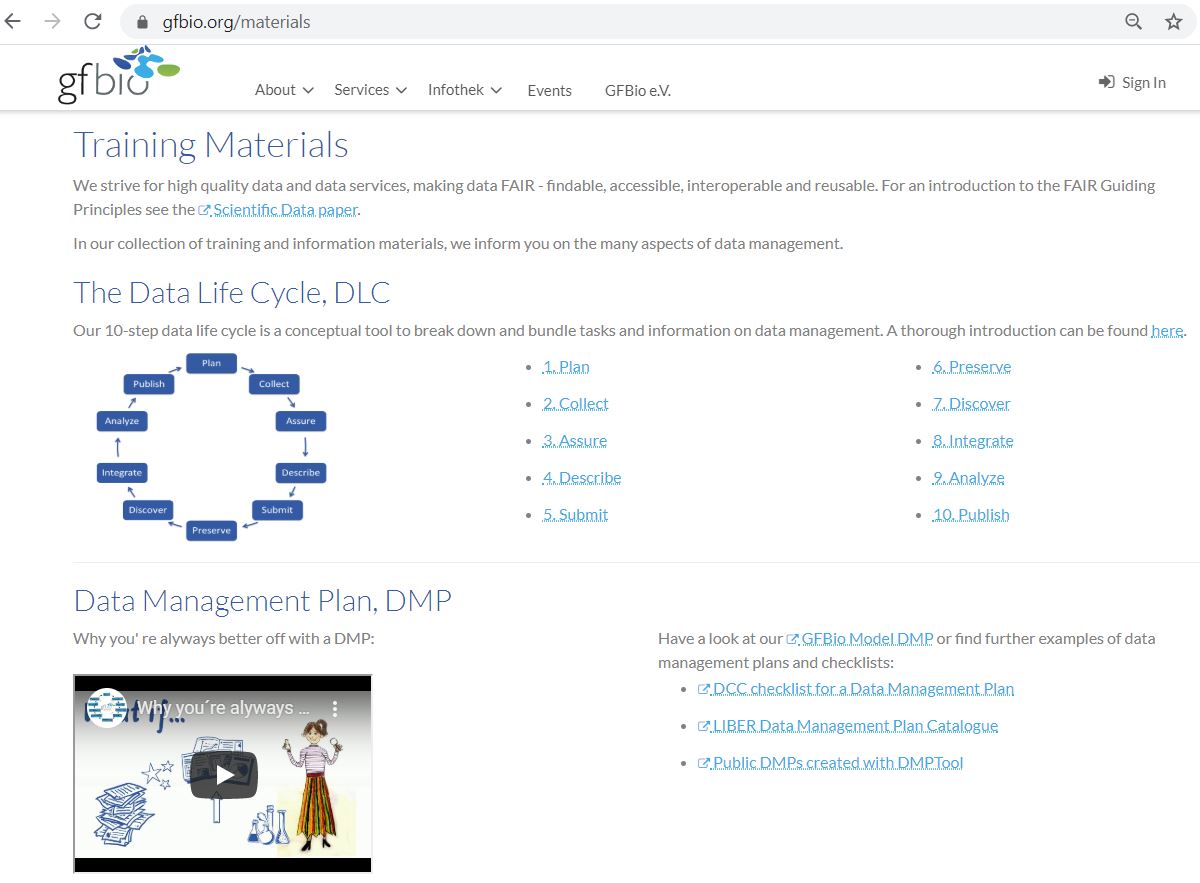Open the Events page
This screenshot has width=1200, height=883.
[549, 90]
